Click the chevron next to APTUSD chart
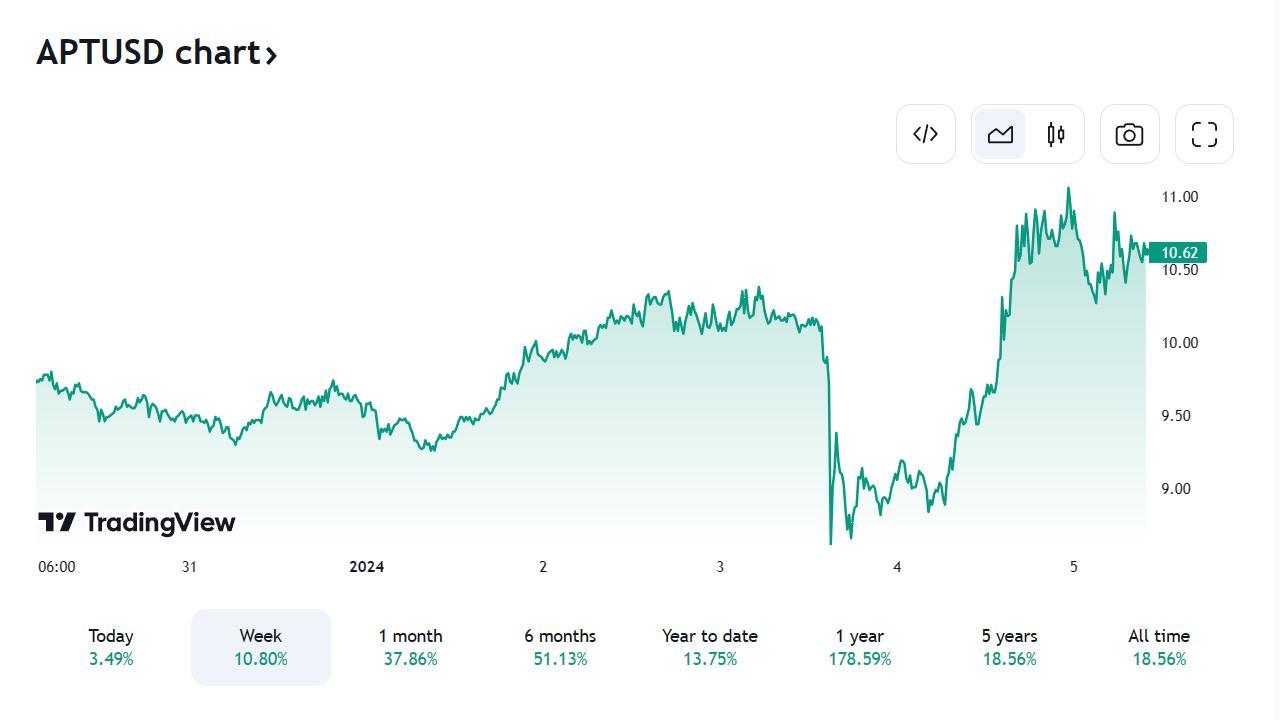The height and width of the screenshot is (720, 1280). 271,54
